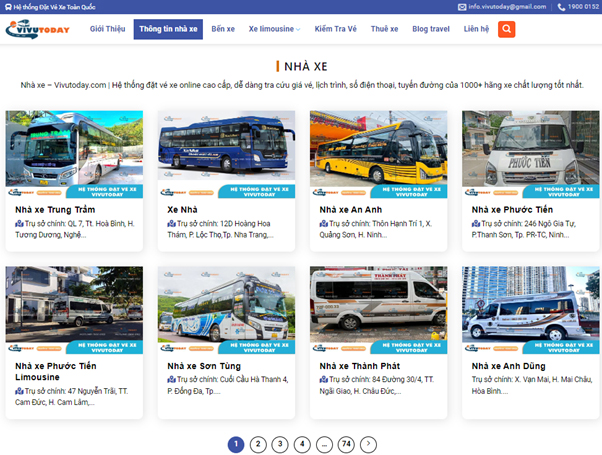The image size is (602, 455).
Task: Click location icon of Nhà xe Sơn Tùng
Action: pos(171,379)
